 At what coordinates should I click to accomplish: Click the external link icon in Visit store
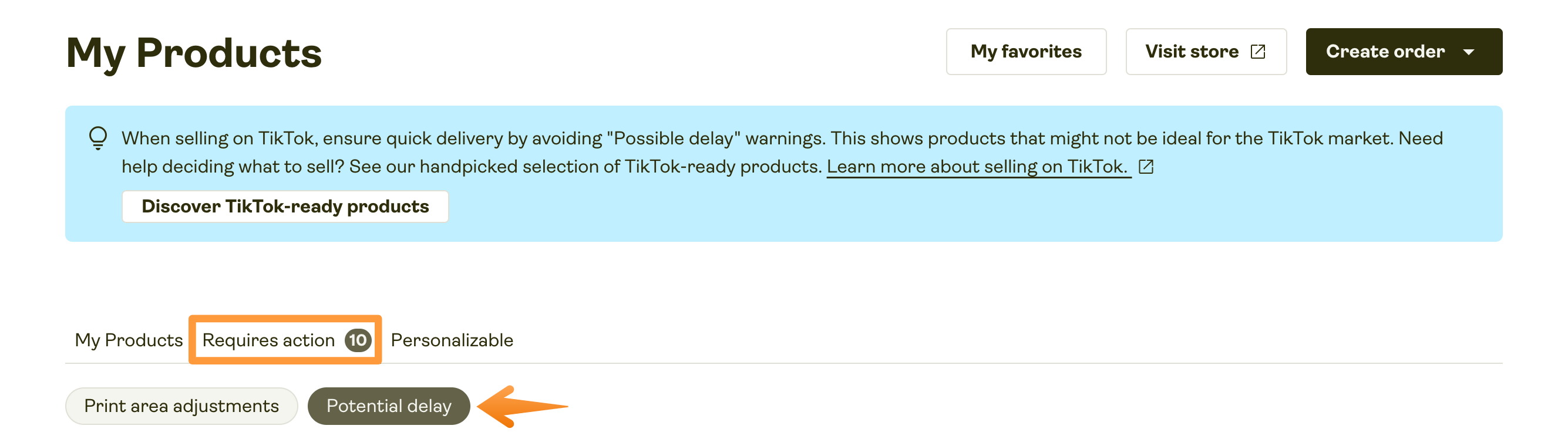(1257, 52)
